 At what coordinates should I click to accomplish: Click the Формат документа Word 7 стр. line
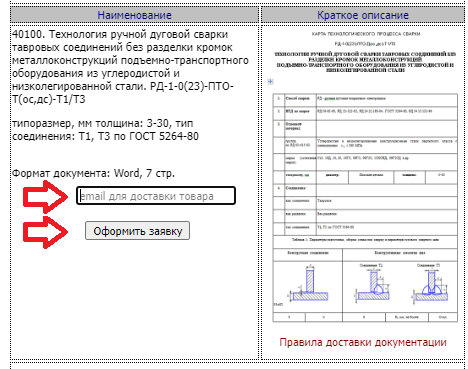tap(93, 173)
